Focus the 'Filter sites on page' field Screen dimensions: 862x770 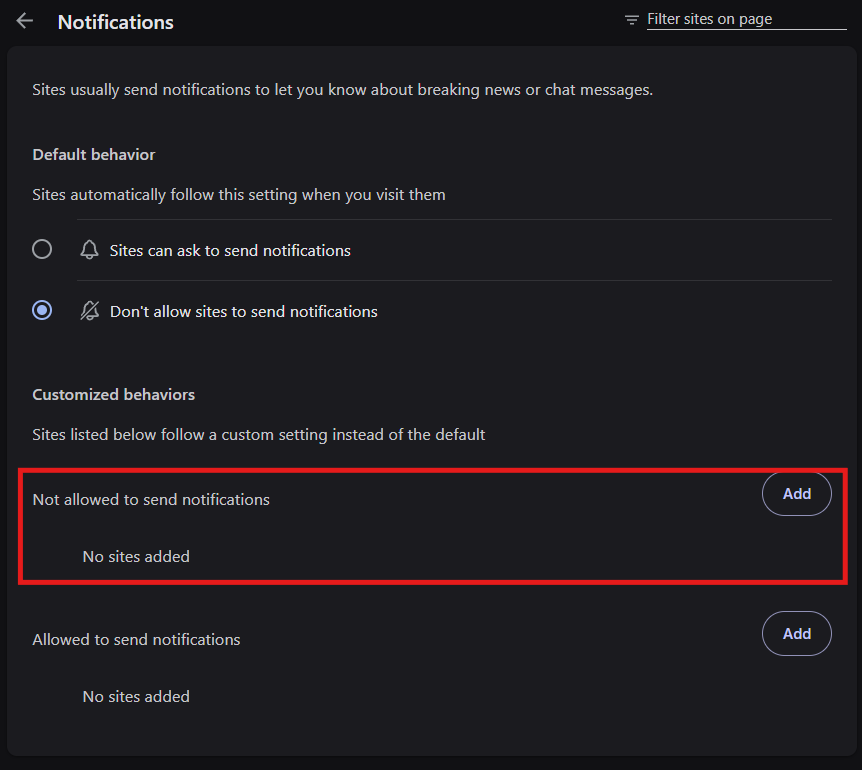click(x=747, y=19)
